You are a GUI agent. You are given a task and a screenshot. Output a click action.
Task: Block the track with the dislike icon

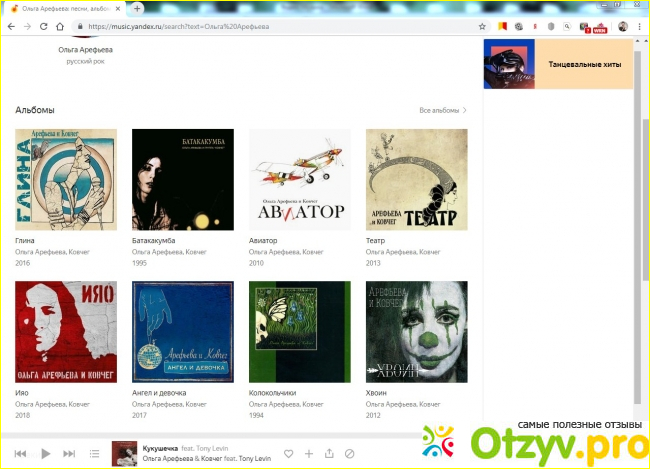pyautogui.click(x=349, y=454)
